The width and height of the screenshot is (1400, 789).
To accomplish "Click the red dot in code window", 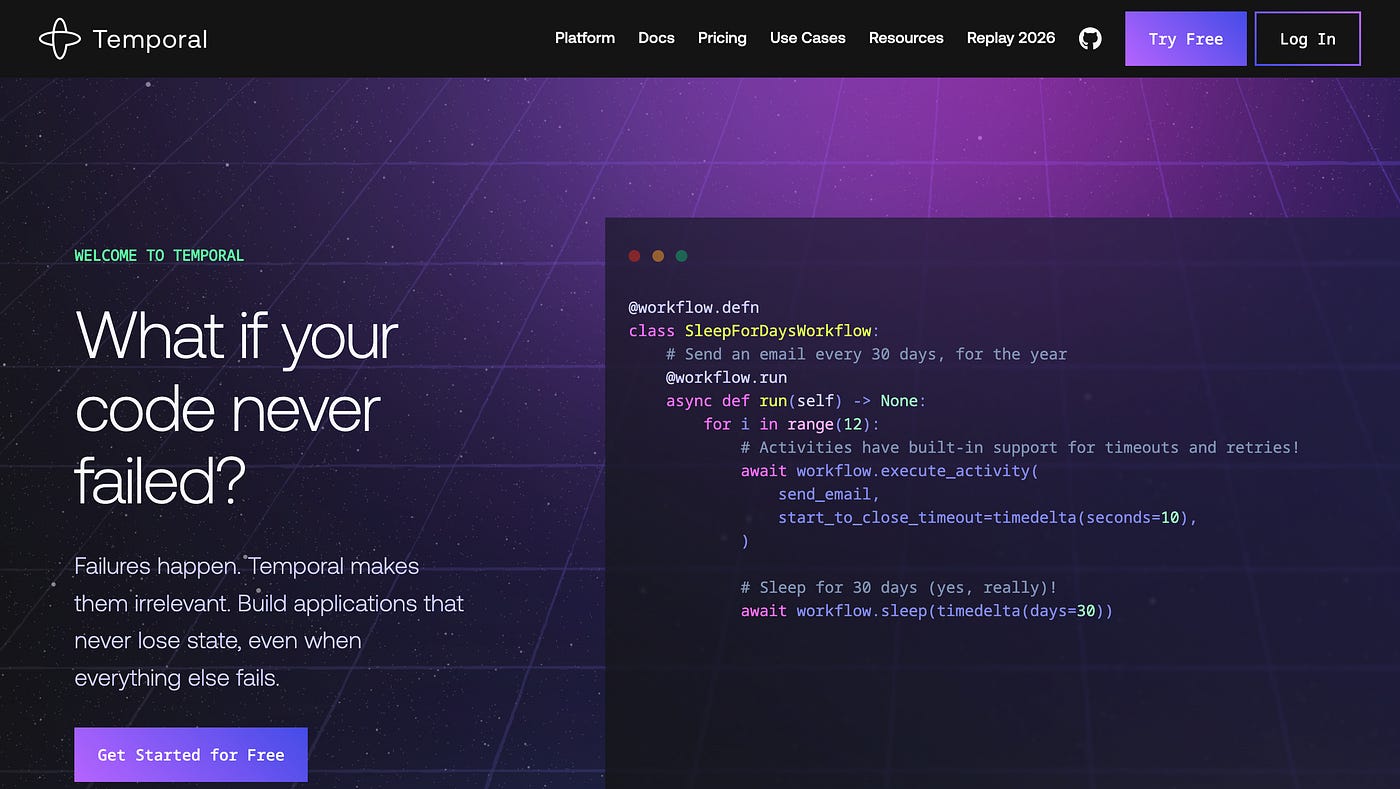I will point(634,256).
